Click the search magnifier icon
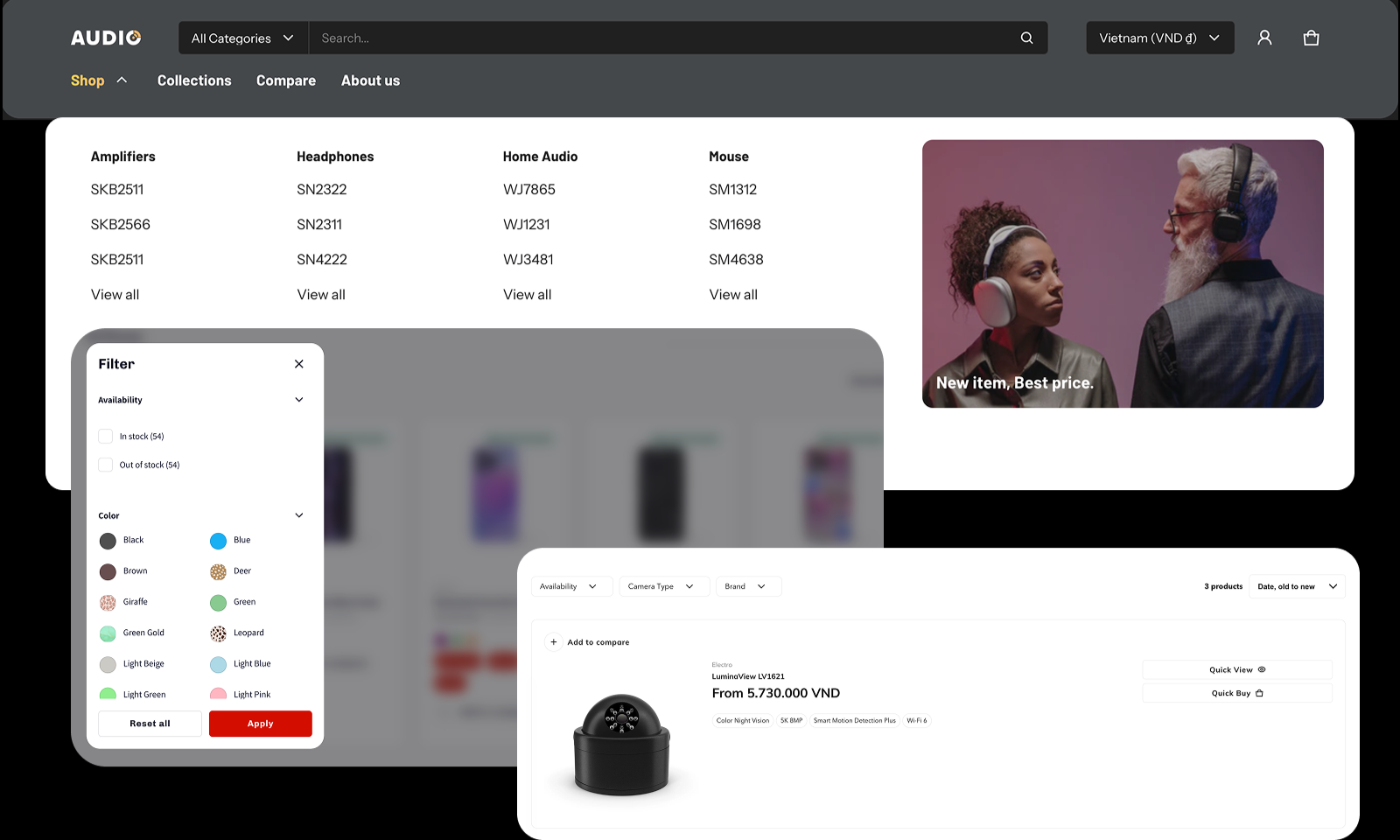Image resolution: width=1400 pixels, height=840 pixels. coord(1026,38)
